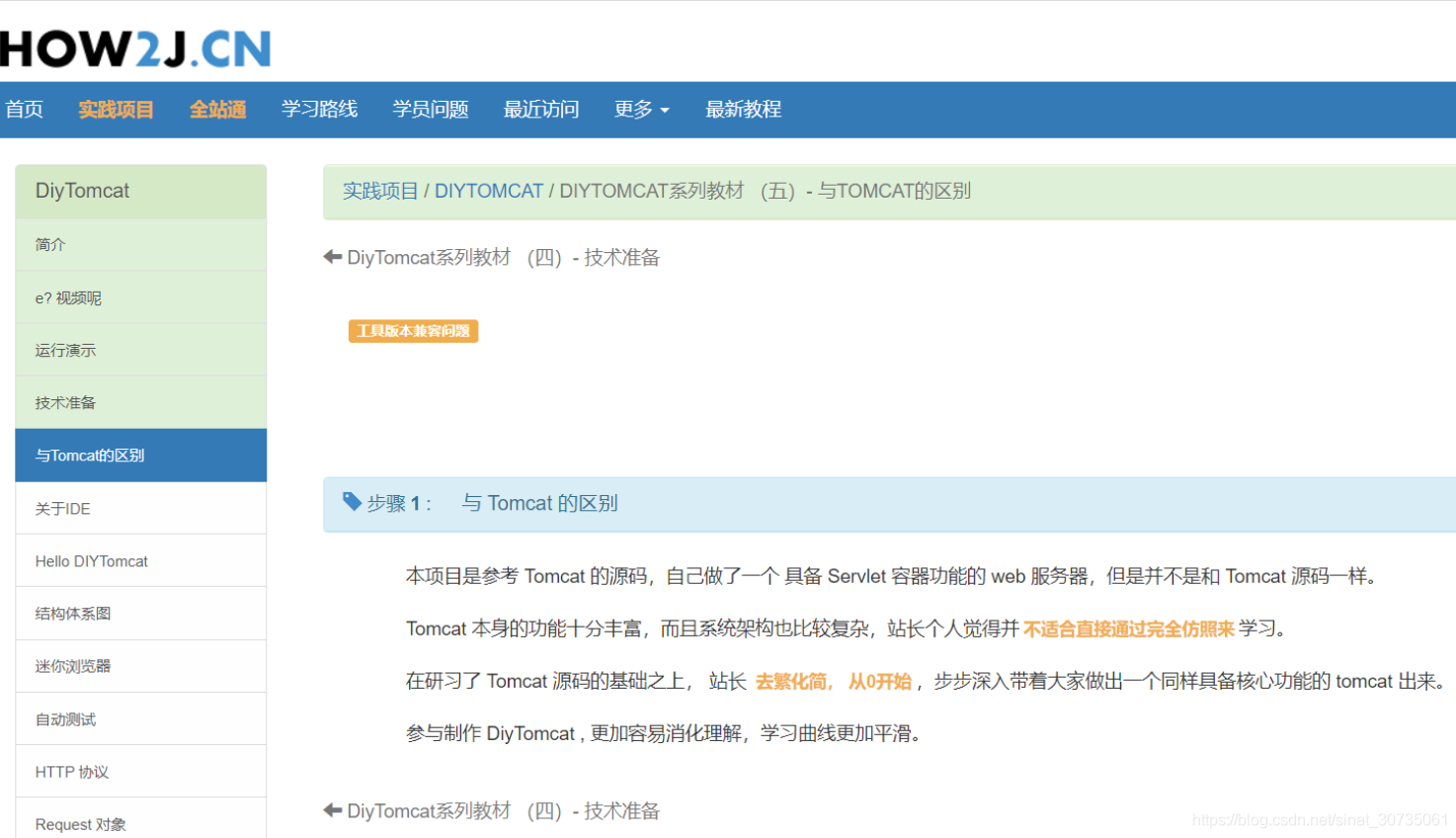Open 实践项目 in the navigation bar
The height and width of the screenshot is (838, 1456).
tap(116, 110)
